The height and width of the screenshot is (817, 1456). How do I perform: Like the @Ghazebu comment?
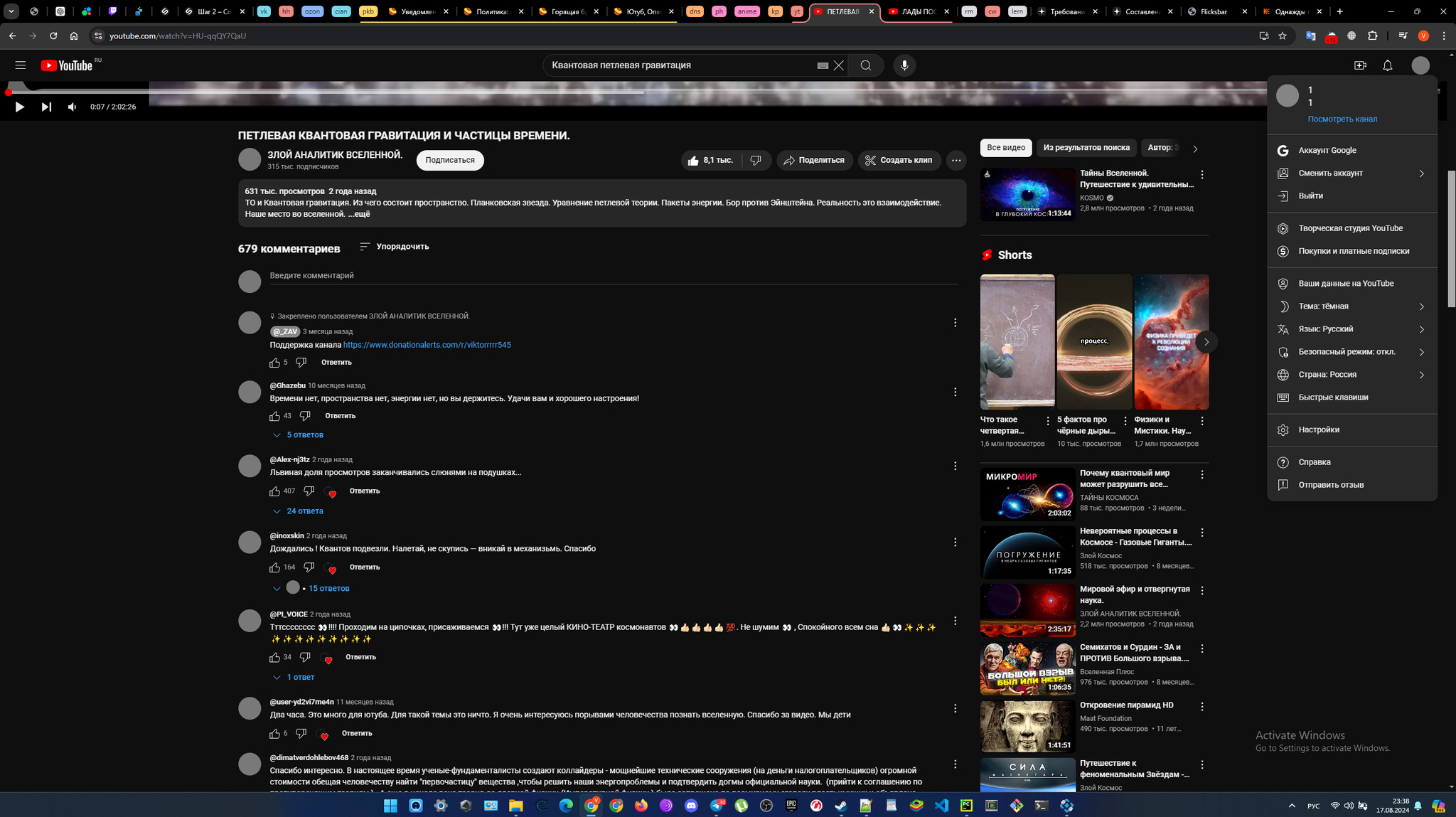(274, 416)
